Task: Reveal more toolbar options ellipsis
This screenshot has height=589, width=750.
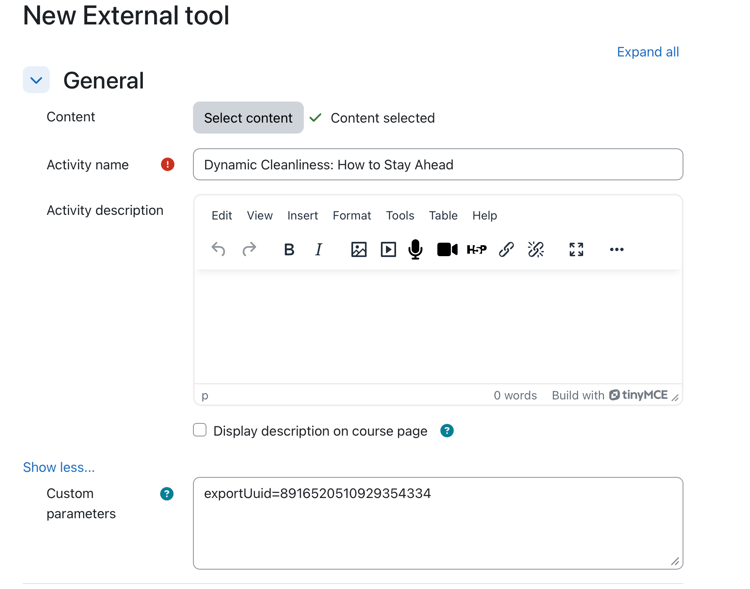Action: [617, 249]
